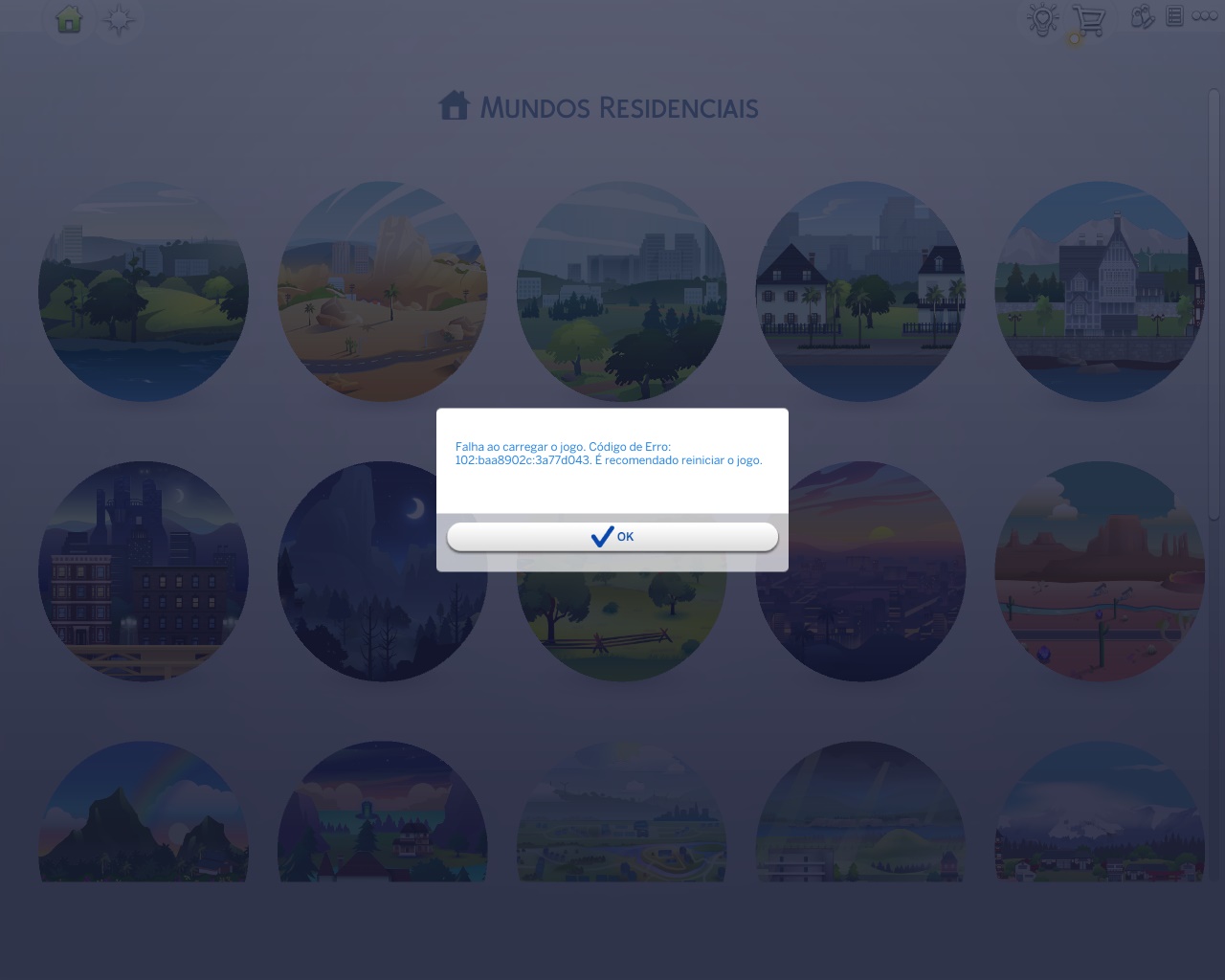This screenshot has width=1225, height=980.
Task: Select the sandy desert rock world
Action: pos(383,291)
